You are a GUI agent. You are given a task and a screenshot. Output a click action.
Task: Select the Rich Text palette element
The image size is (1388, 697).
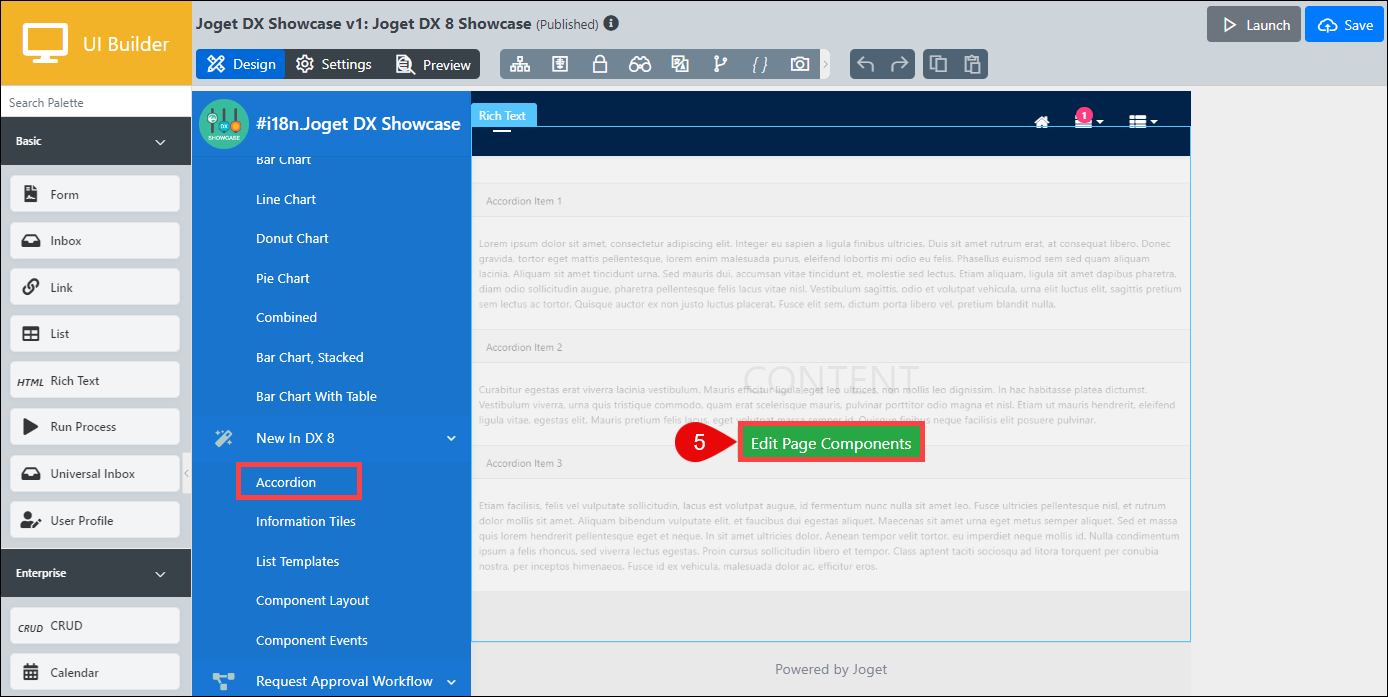point(95,380)
